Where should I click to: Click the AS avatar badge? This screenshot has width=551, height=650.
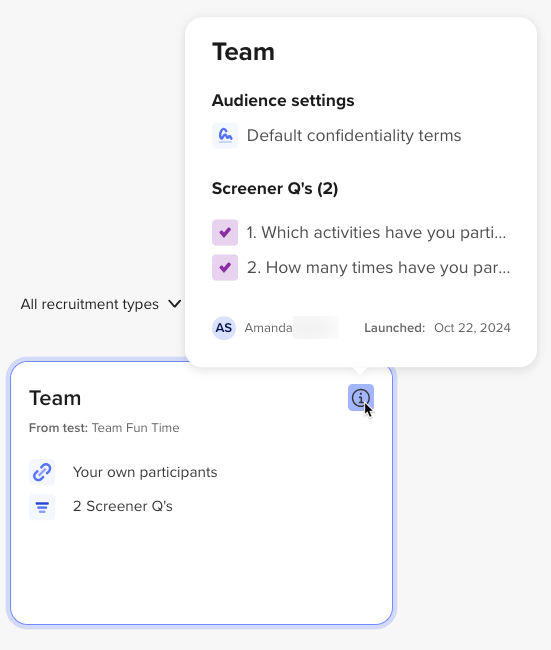pos(224,328)
